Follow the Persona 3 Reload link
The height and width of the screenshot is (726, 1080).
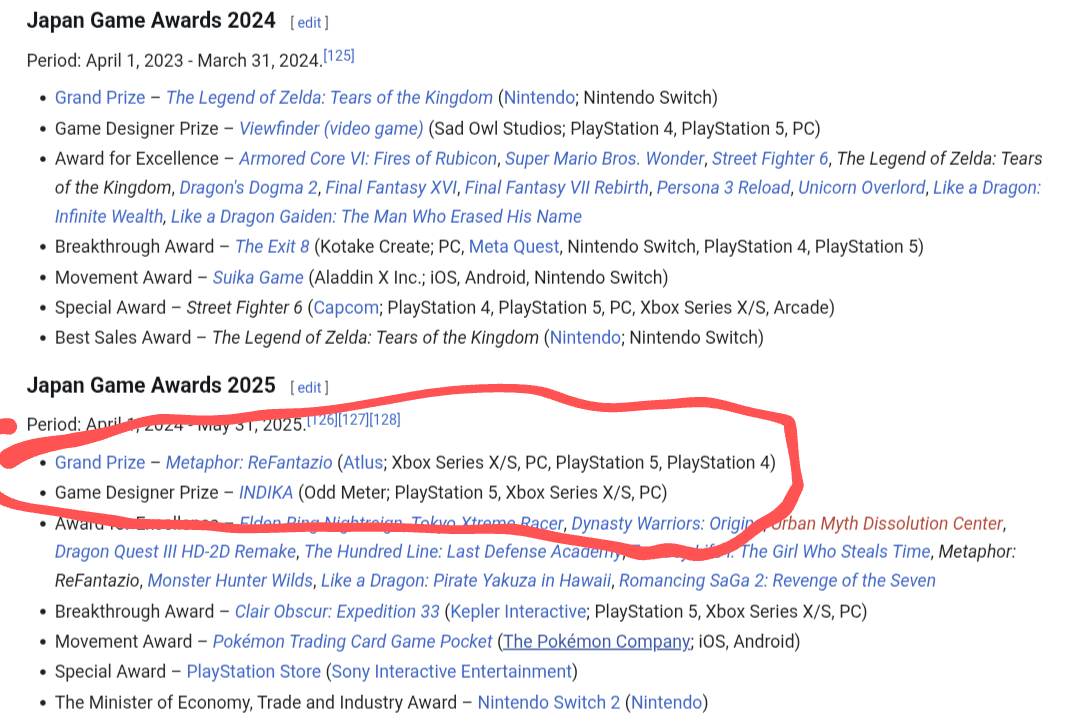click(723, 188)
